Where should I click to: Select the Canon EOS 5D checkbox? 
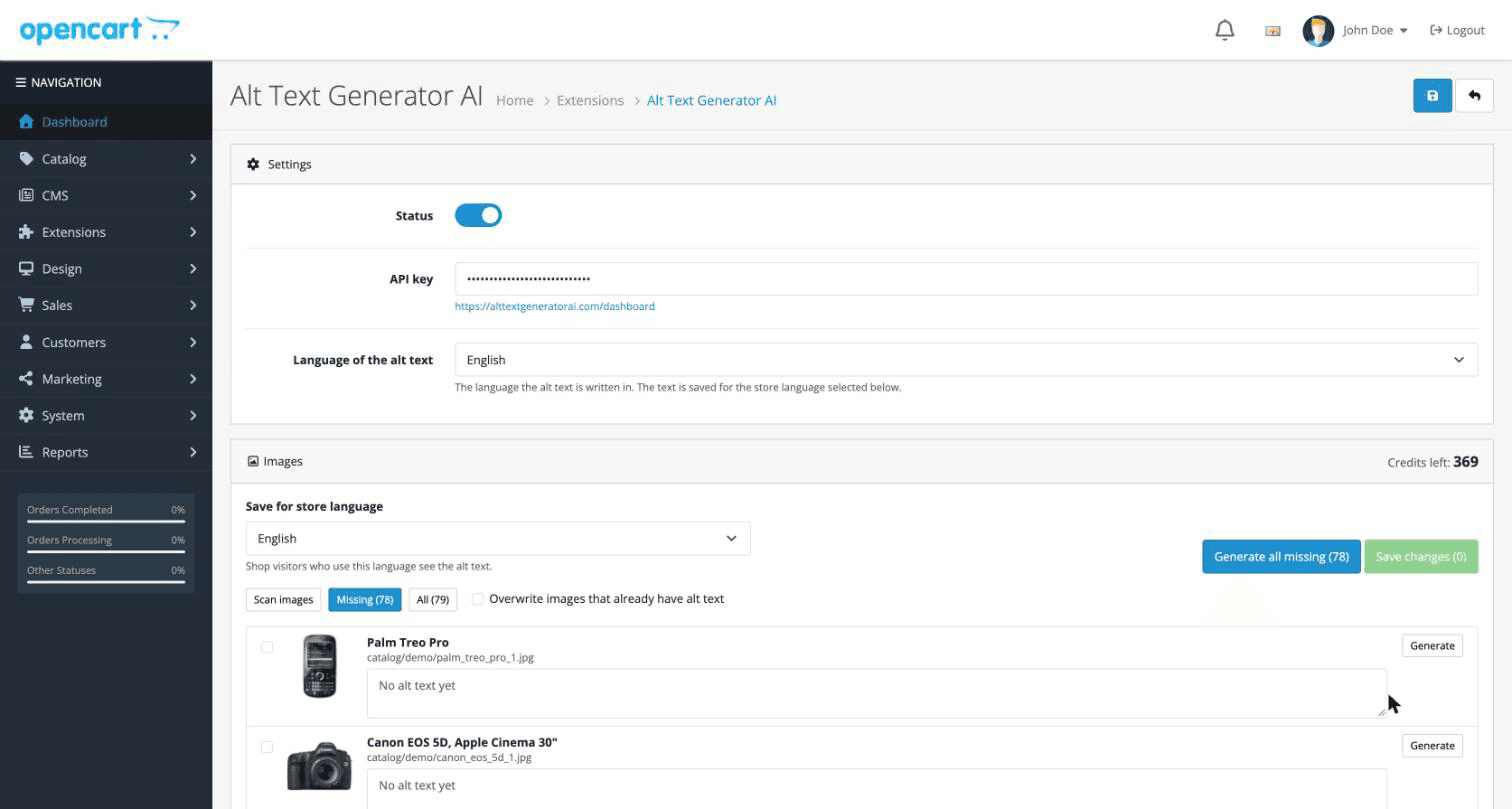click(267, 747)
